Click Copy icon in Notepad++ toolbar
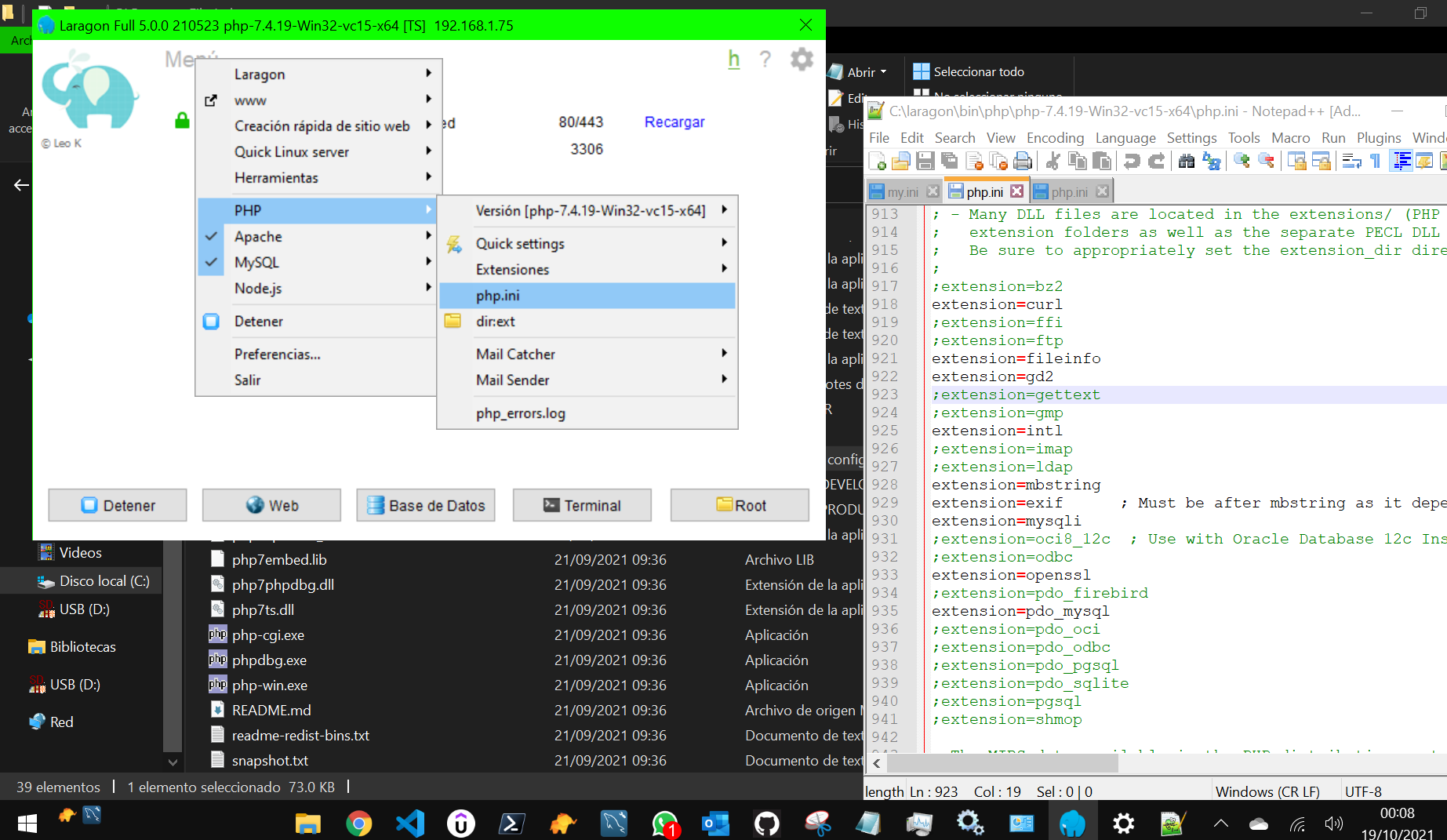The image size is (1447, 840). [x=1078, y=162]
